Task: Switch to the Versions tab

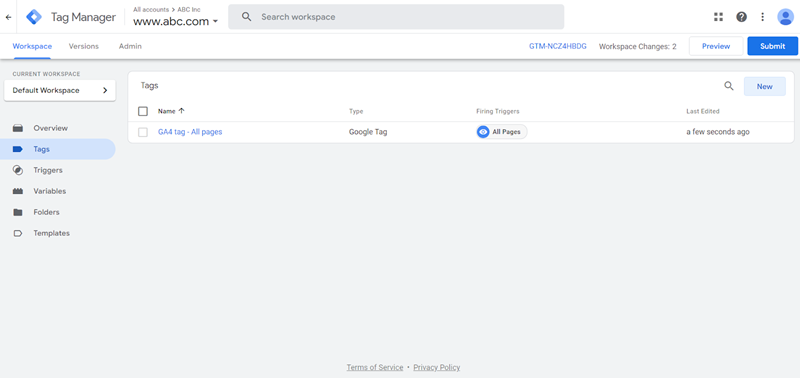Action: click(84, 46)
